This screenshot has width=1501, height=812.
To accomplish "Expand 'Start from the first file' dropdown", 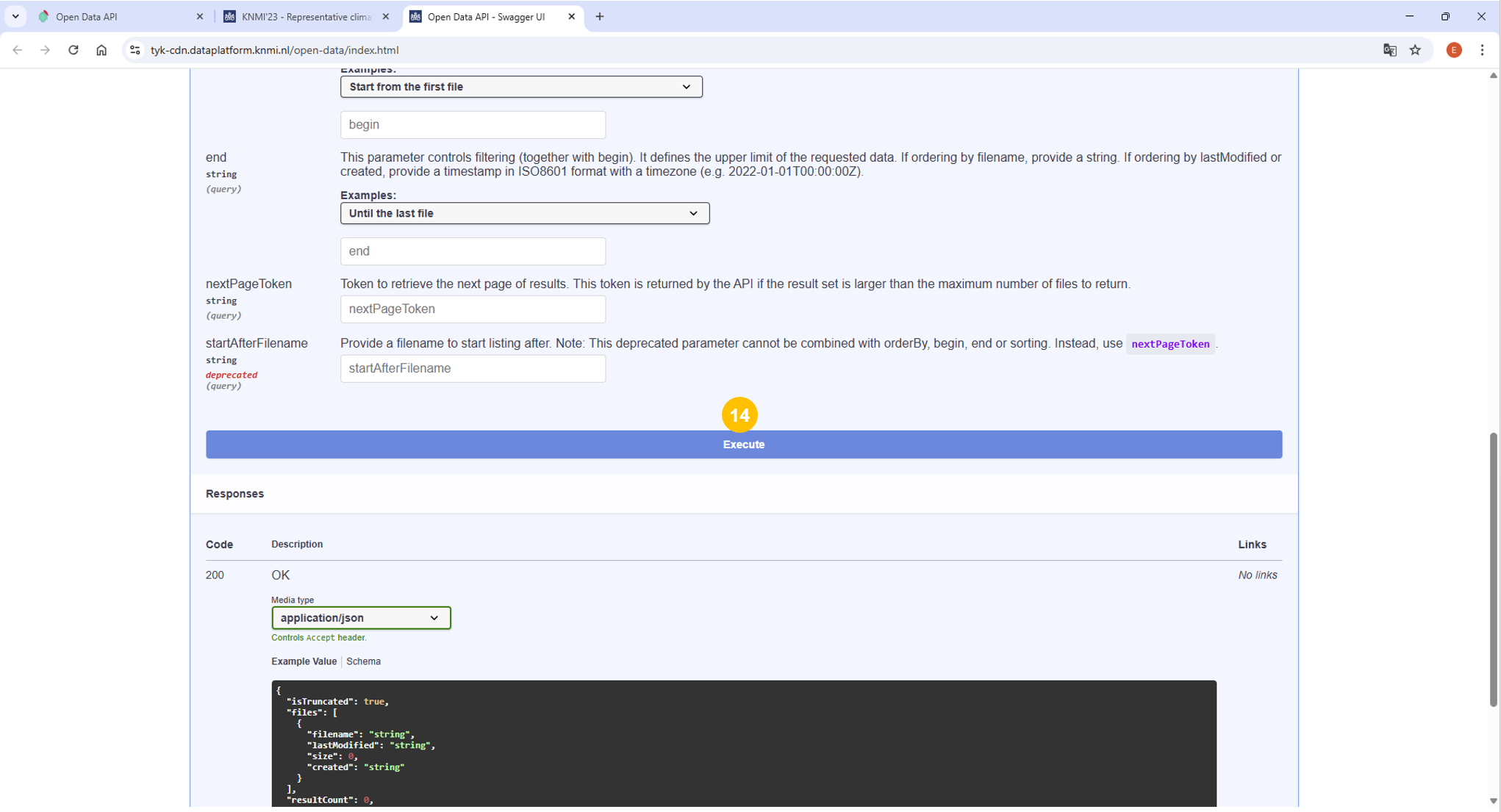I will point(520,87).
